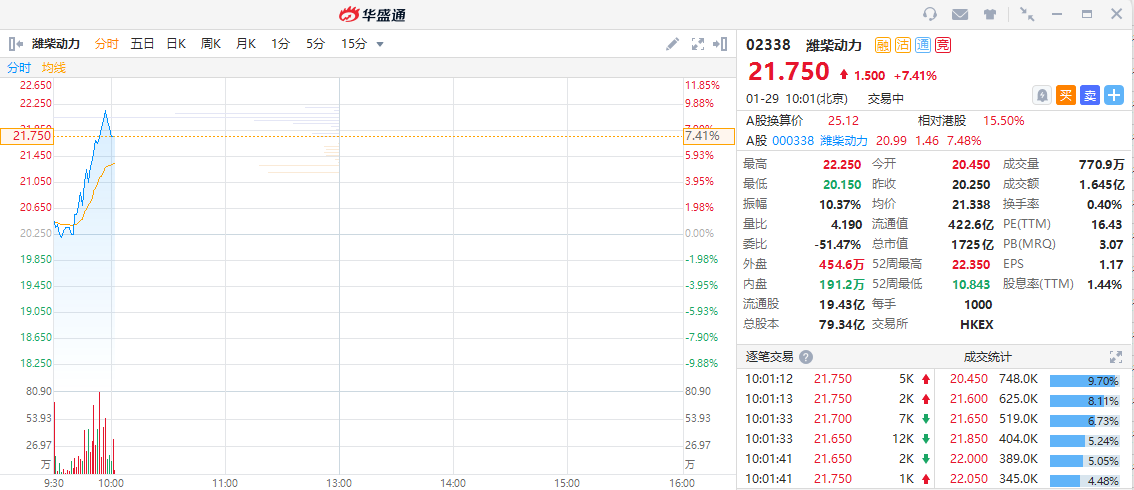Hide the right quote panel icon
The height and width of the screenshot is (490, 1134).
click(x=720, y=44)
